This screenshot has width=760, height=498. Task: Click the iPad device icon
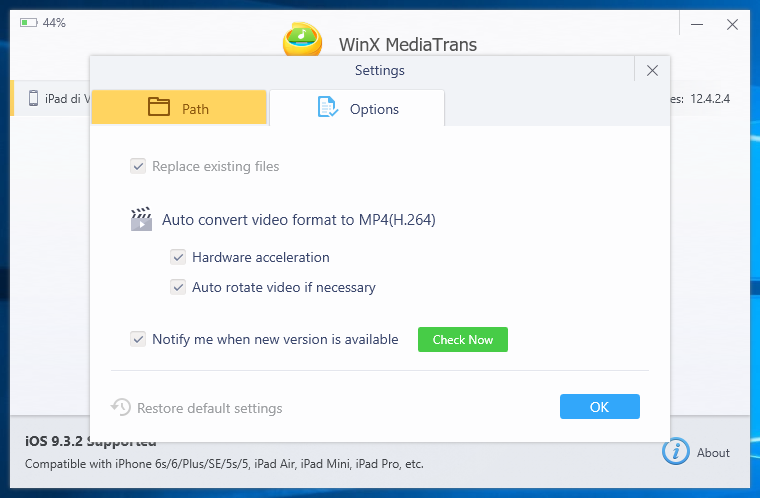pyautogui.click(x=33, y=98)
